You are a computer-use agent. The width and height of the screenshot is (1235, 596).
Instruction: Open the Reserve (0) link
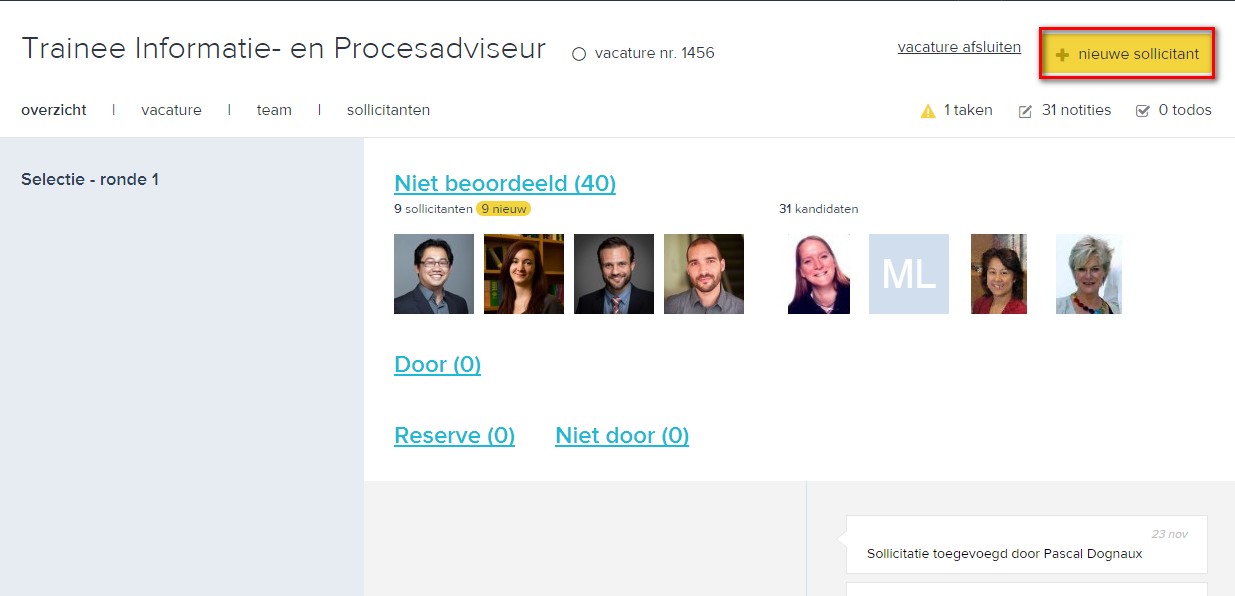coord(454,435)
